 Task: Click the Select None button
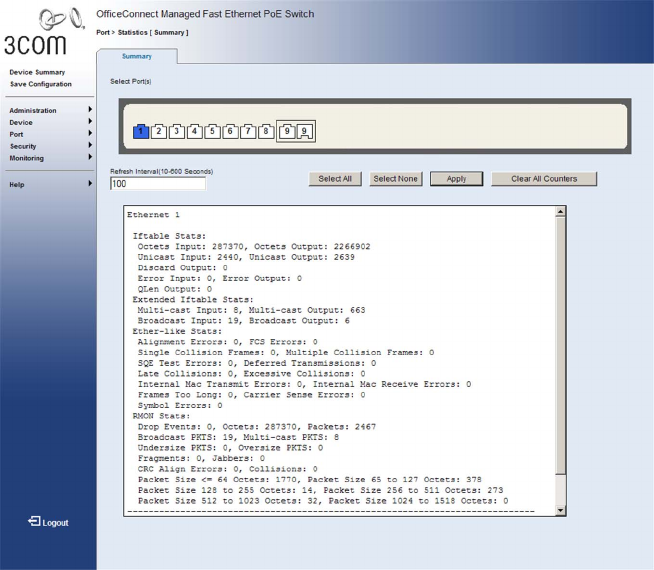[x=395, y=179]
